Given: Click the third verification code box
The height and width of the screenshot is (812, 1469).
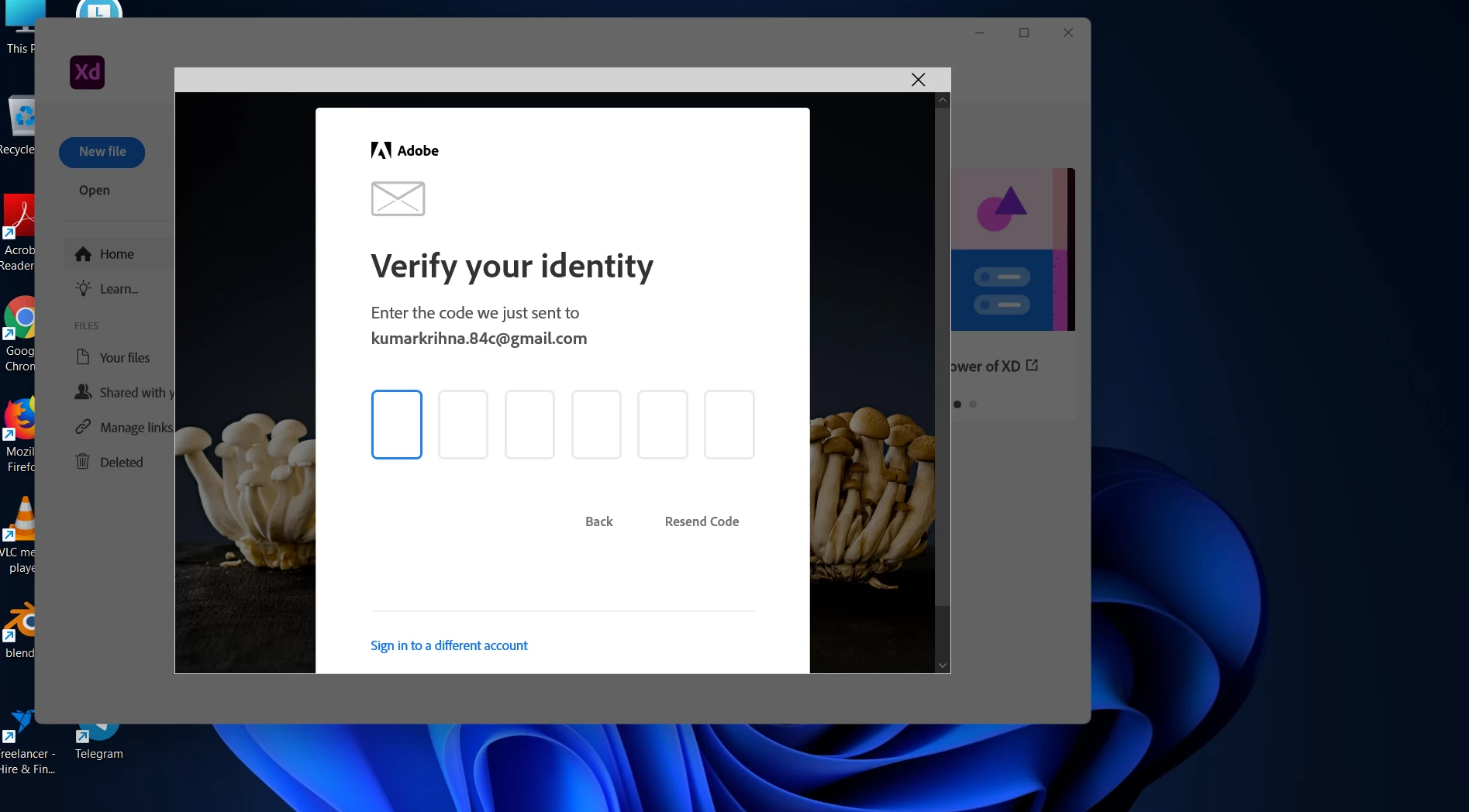Looking at the screenshot, I should point(529,425).
